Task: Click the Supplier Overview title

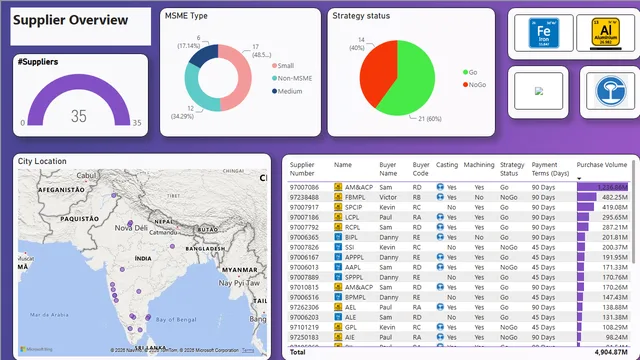Action: [71, 20]
